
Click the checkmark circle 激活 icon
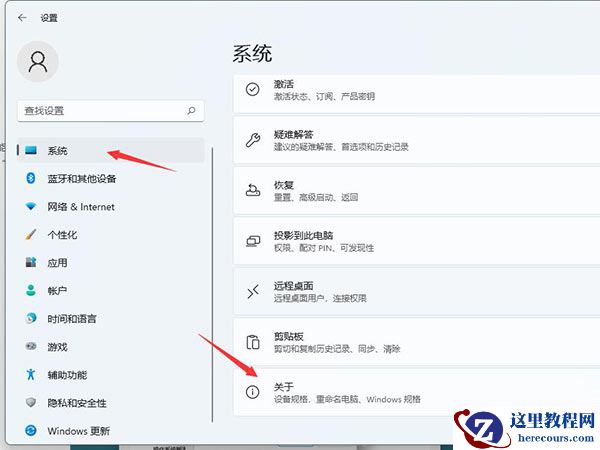tap(253, 90)
